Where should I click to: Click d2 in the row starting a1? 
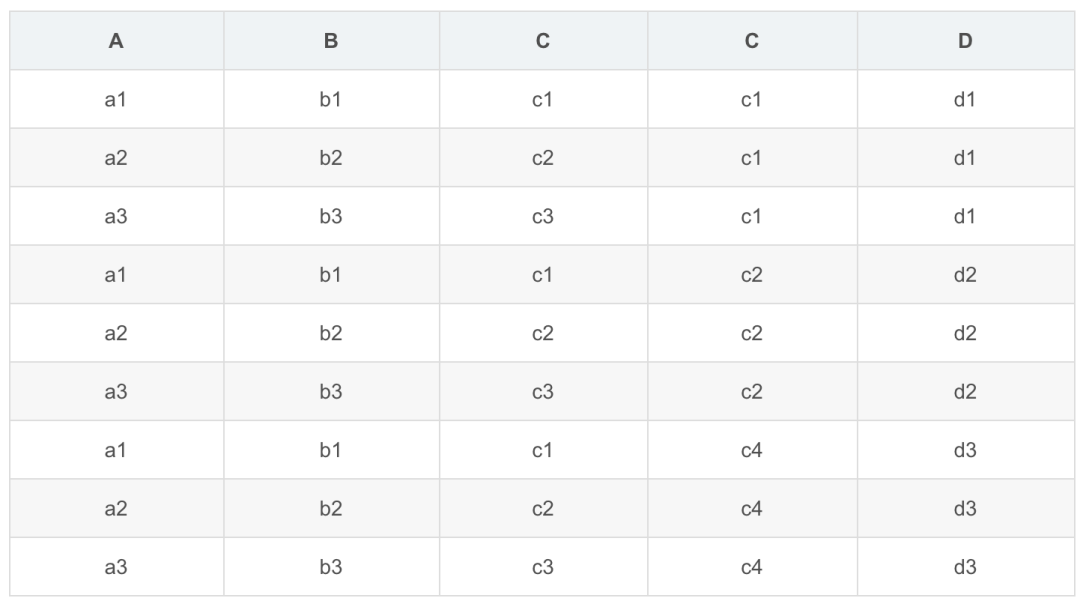click(x=965, y=275)
